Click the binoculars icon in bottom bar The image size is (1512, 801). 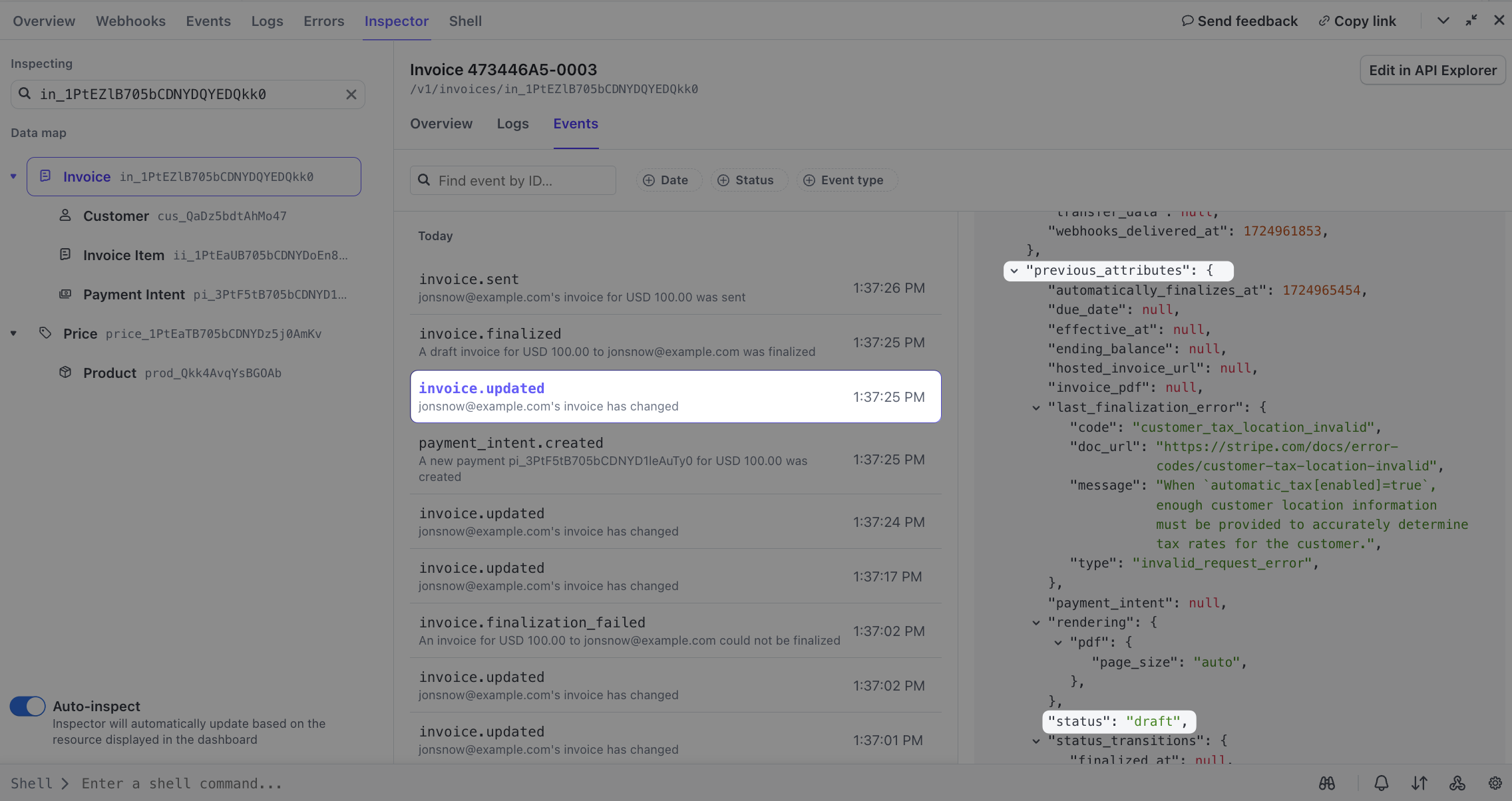pyautogui.click(x=1327, y=783)
